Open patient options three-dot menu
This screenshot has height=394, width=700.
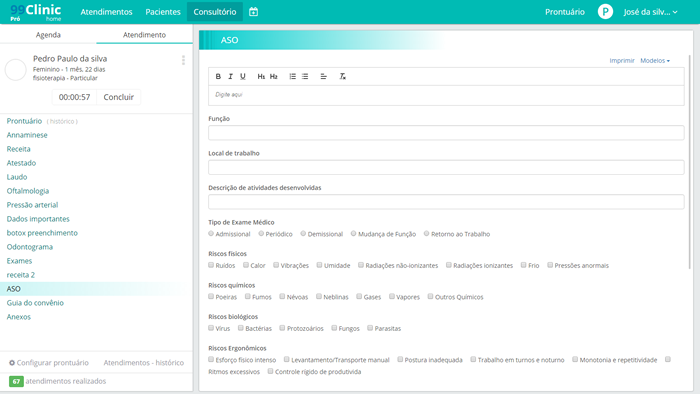tap(183, 60)
